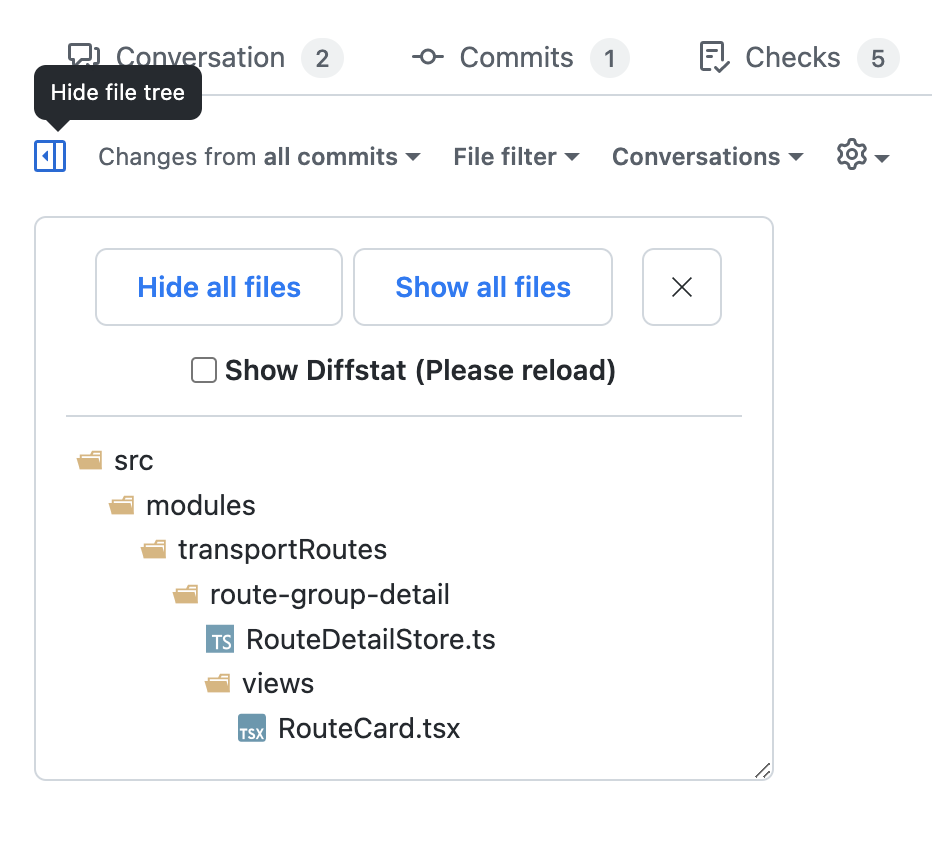Open the Changes from all commits dropdown
Screen dimensions: 932x852
click(259, 157)
